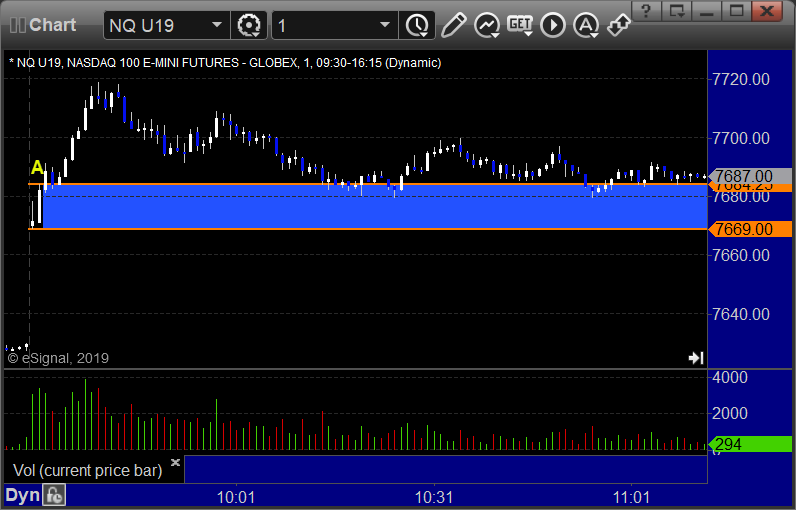This screenshot has height=510, width=796.
Task: Click the help question mark button
Action: click(x=646, y=11)
